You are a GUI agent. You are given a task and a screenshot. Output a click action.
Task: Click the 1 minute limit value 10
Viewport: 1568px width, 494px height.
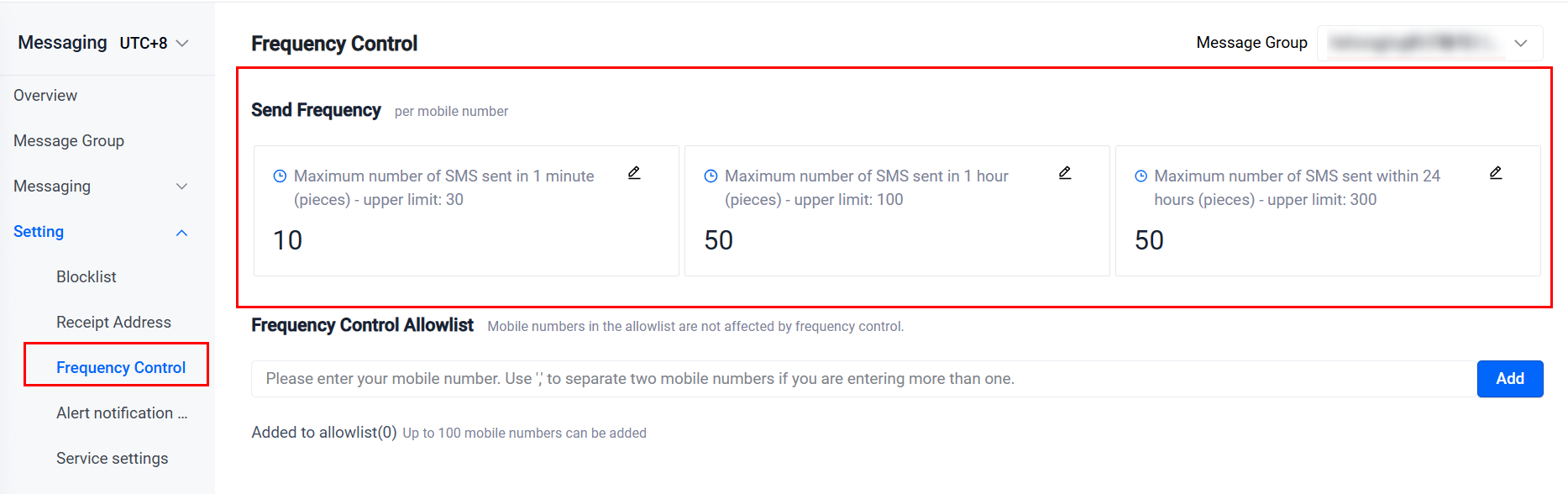click(288, 240)
